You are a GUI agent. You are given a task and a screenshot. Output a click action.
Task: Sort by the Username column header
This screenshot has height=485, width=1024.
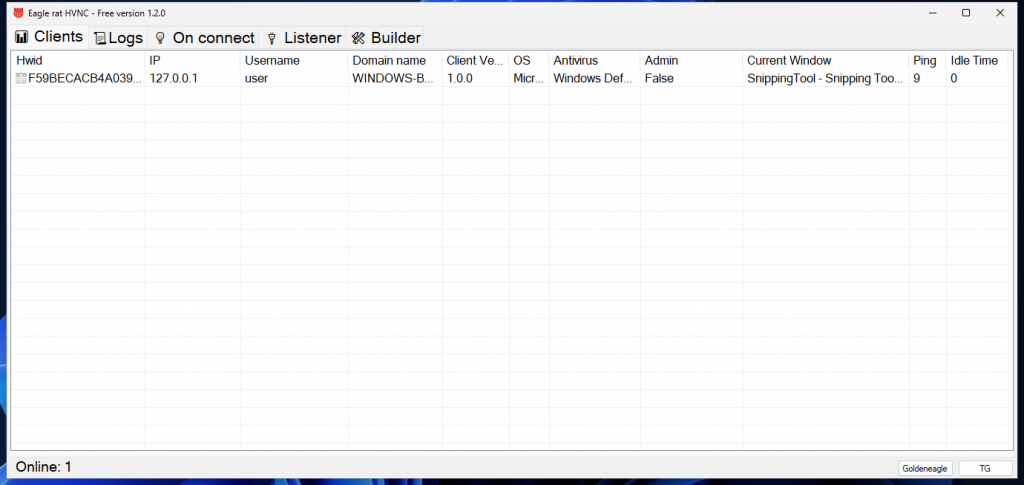click(x=294, y=61)
